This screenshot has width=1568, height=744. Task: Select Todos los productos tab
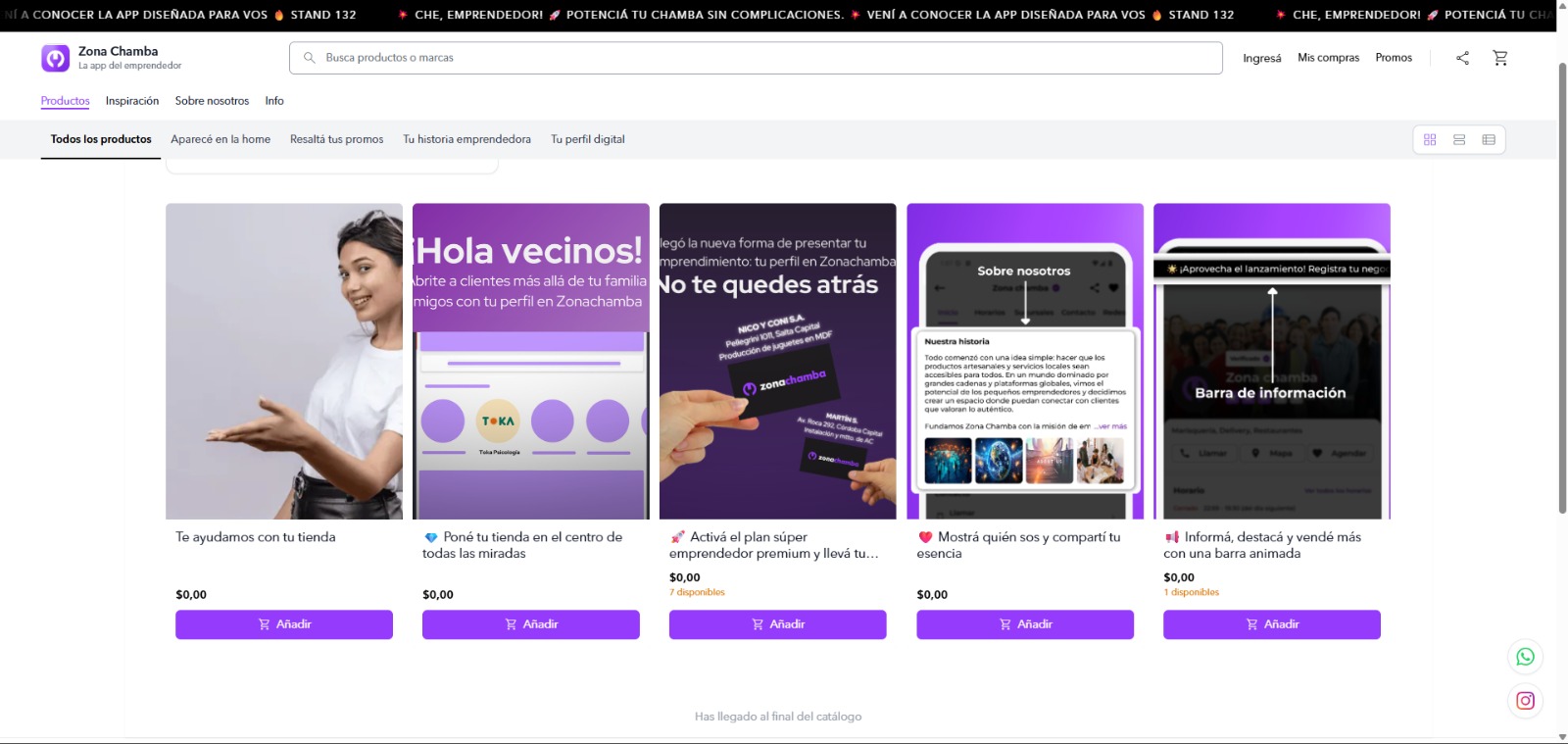(101, 139)
